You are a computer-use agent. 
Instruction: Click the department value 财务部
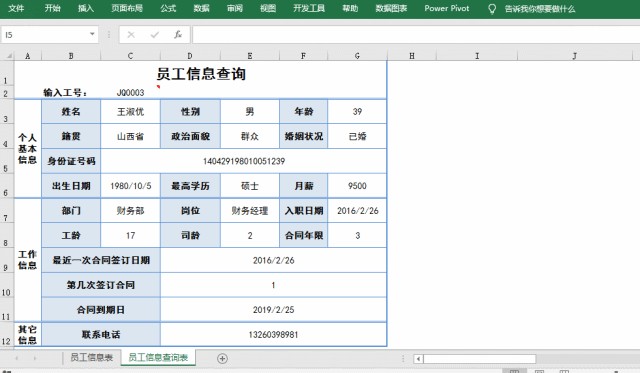pos(131,211)
